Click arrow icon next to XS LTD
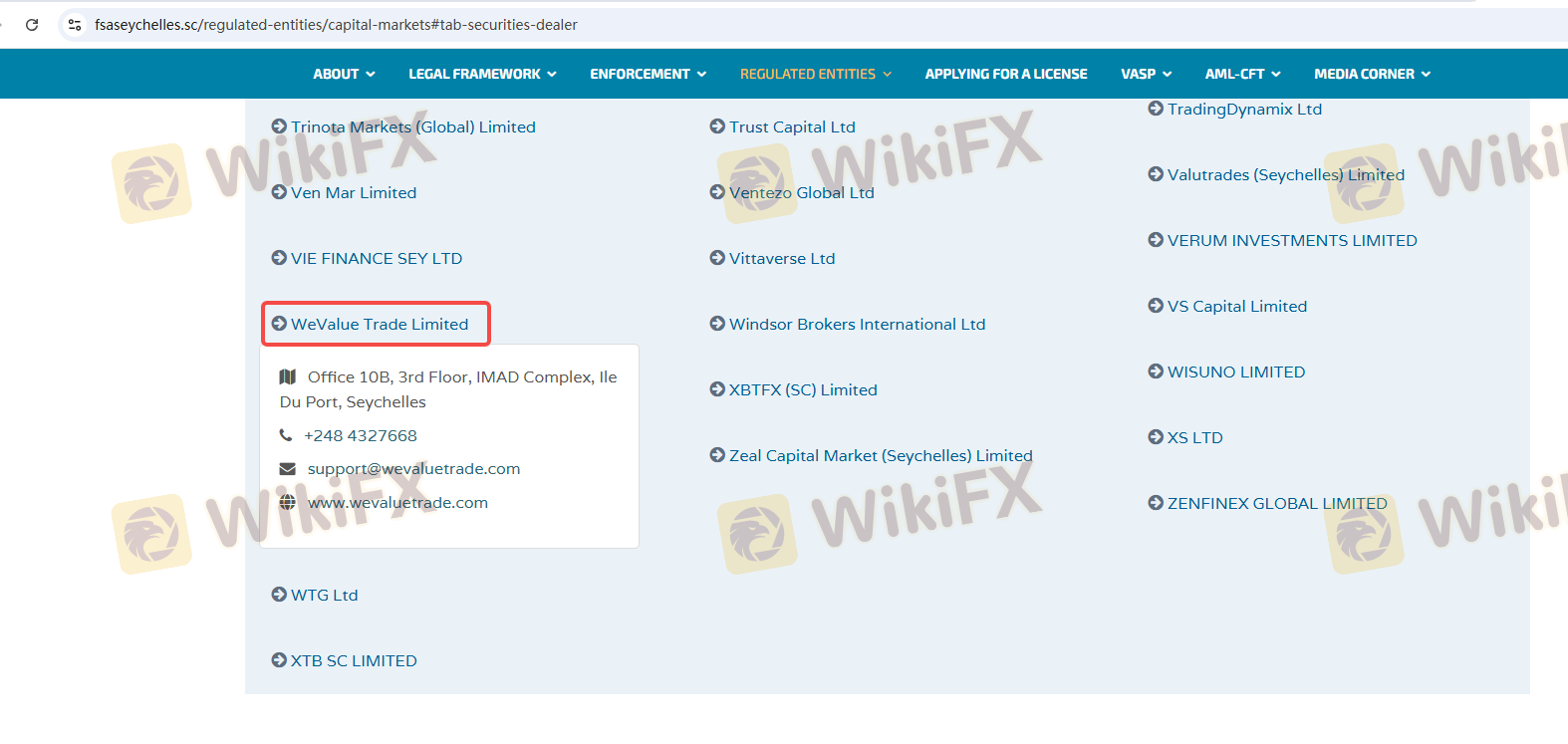Viewport: 1568px width, 744px height. pyautogui.click(x=1156, y=437)
